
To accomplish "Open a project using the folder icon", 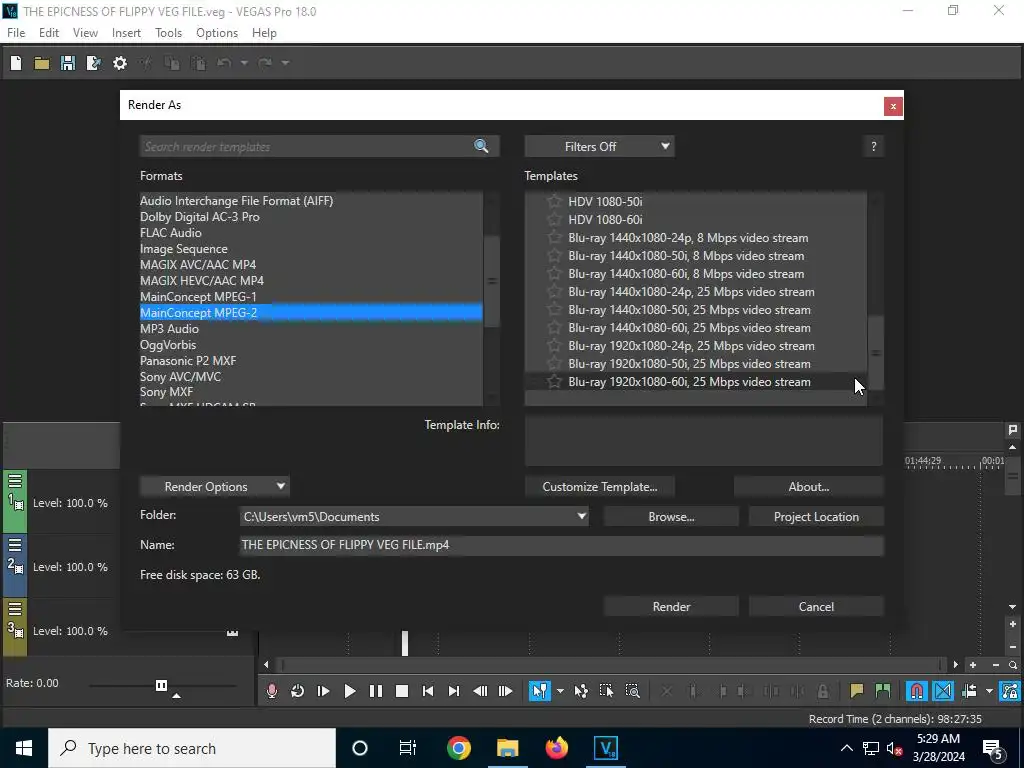I will tap(42, 63).
